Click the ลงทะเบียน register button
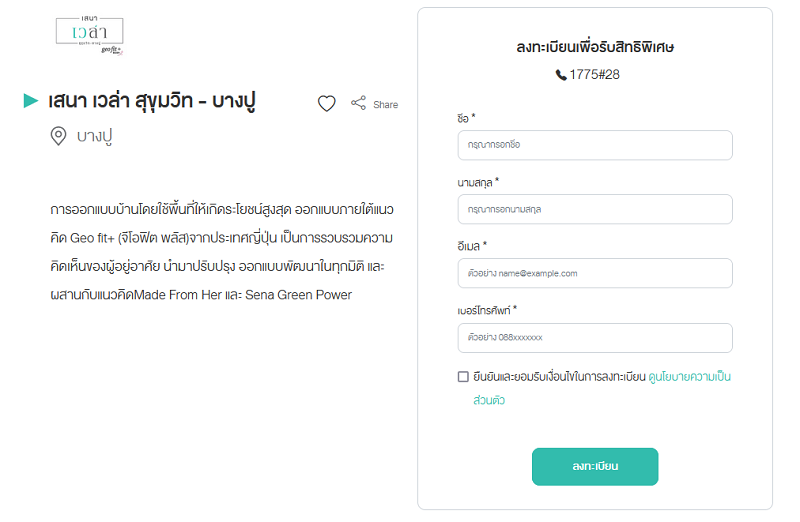Image resolution: width=800 pixels, height=522 pixels. 595,466
